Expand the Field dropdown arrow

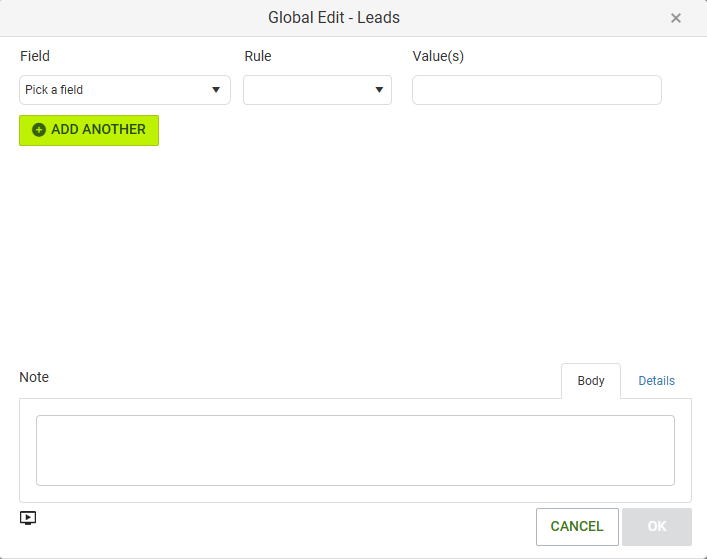click(x=216, y=90)
